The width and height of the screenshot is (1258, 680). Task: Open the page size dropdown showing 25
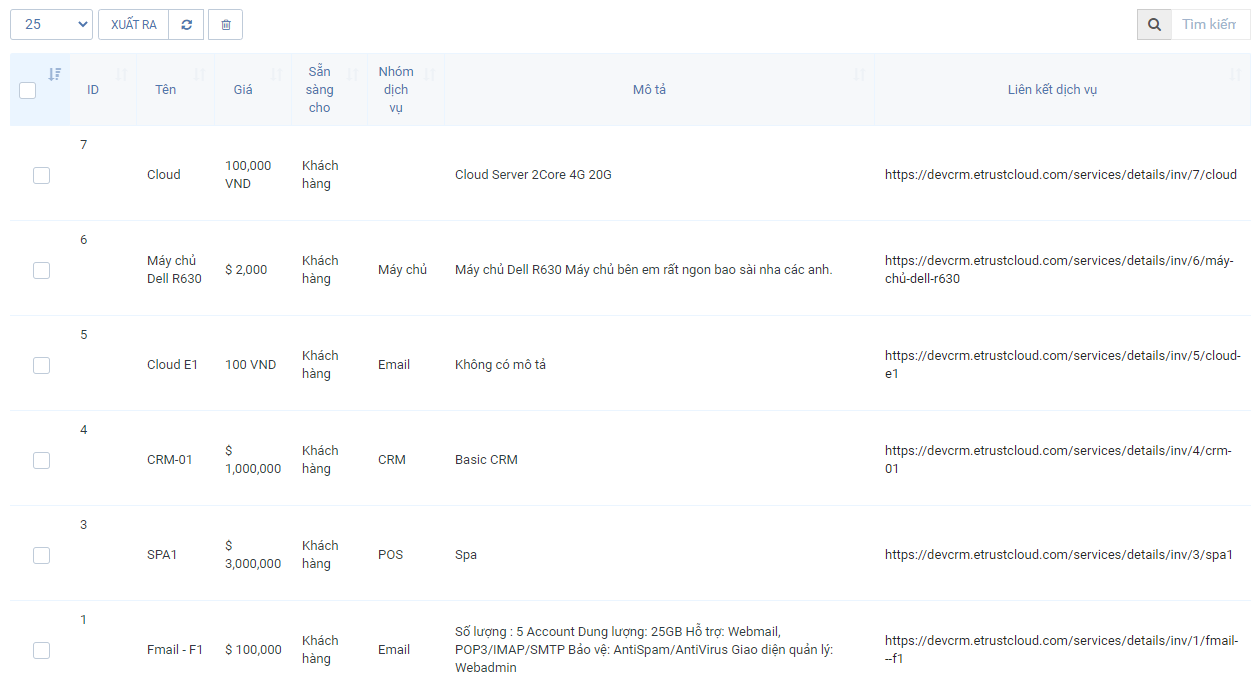pyautogui.click(x=51, y=25)
